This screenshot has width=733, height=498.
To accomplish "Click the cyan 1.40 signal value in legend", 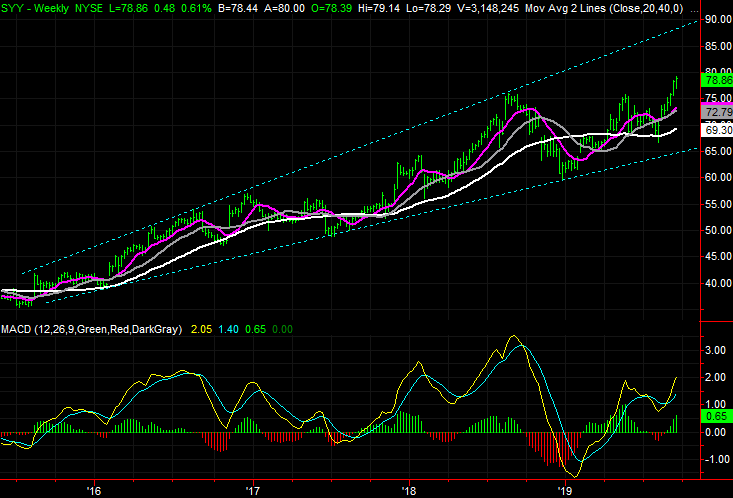I will tap(229, 329).
